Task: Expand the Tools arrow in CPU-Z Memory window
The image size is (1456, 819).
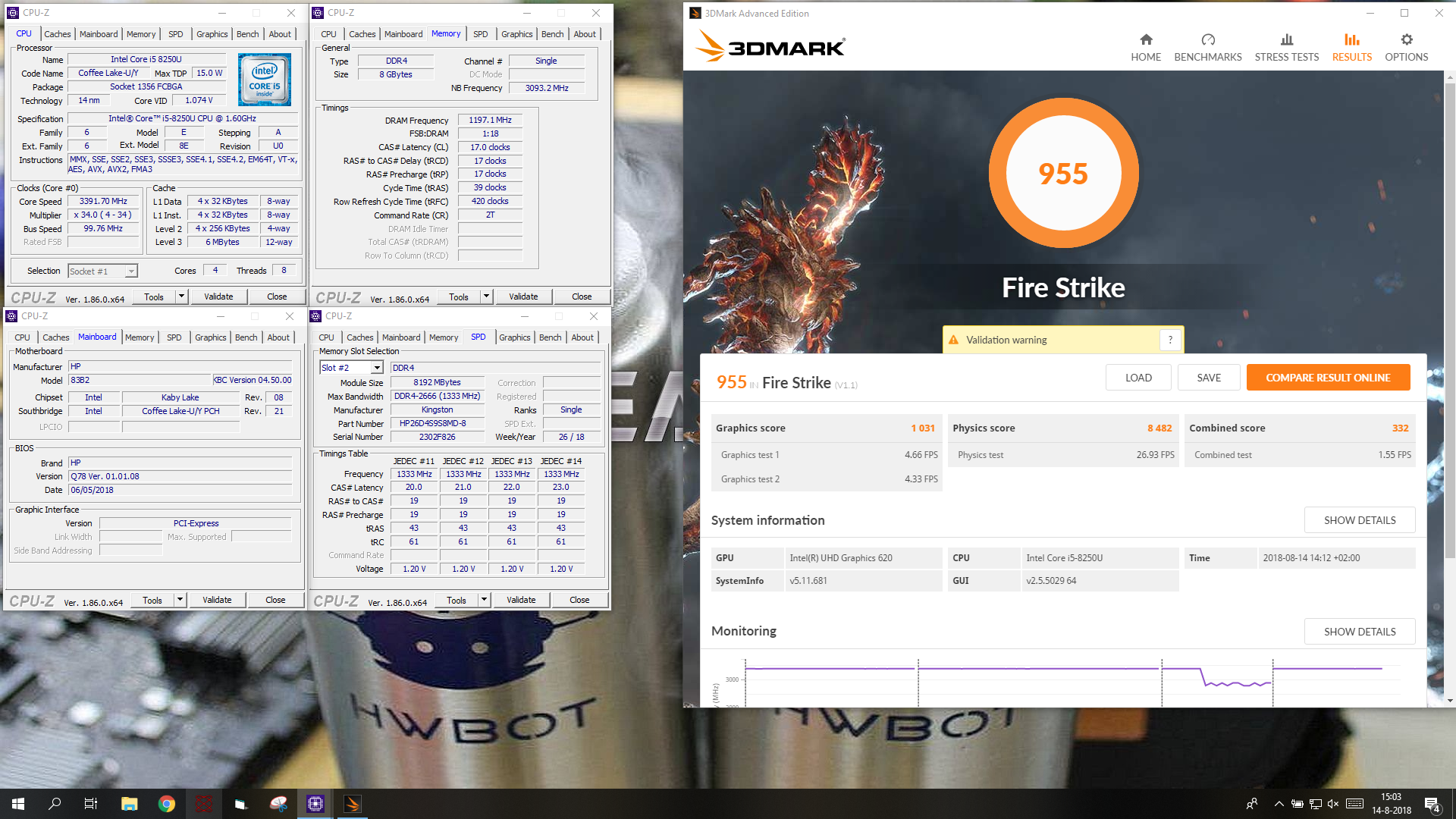Action: 486,297
